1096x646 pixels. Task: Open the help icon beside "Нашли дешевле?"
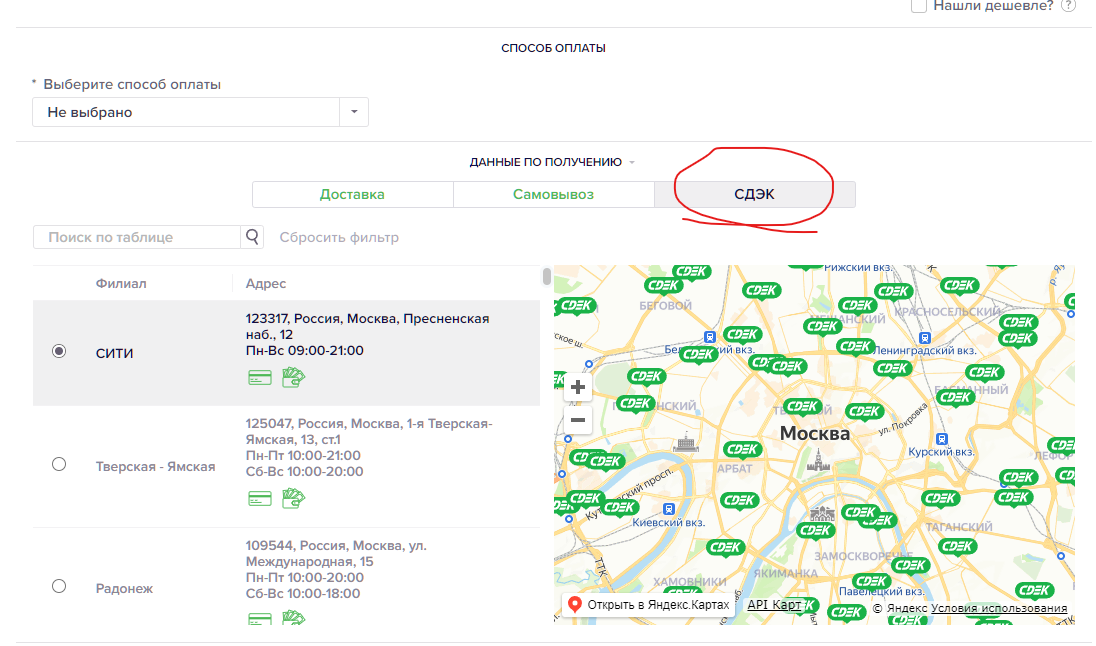(x=1068, y=6)
